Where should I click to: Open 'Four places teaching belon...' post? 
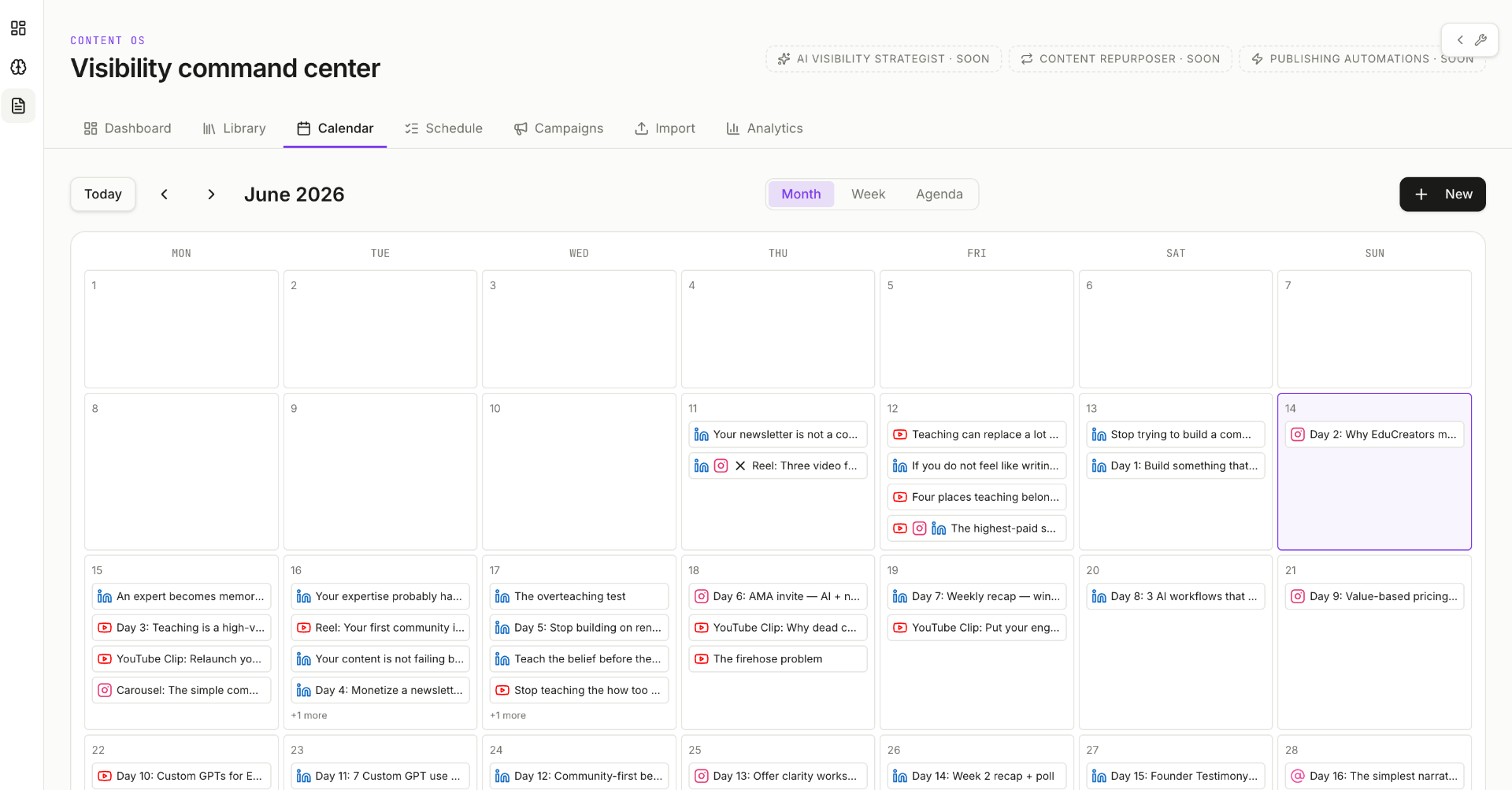976,497
